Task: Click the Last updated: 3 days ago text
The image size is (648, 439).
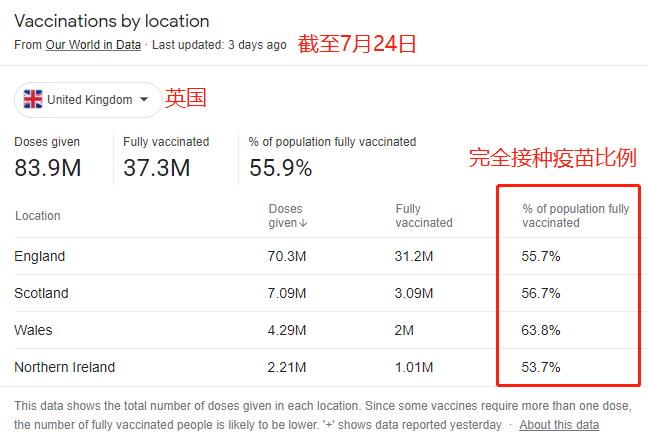Action: pos(219,45)
